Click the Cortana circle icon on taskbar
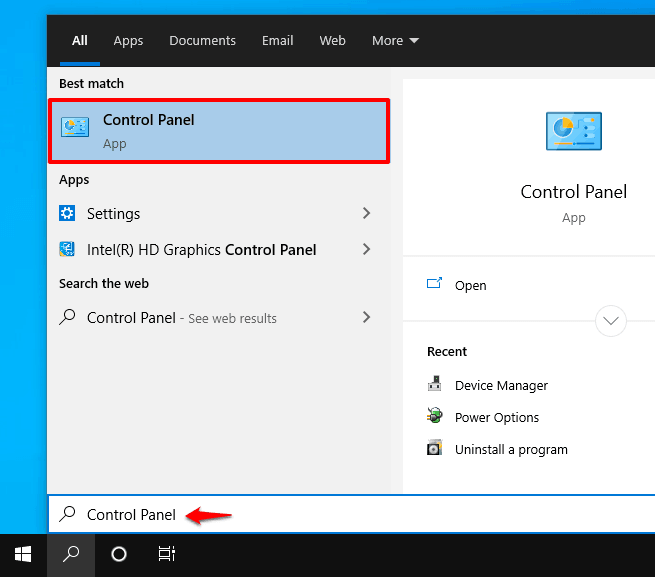Screen dimensions: 655x577 click(x=119, y=554)
